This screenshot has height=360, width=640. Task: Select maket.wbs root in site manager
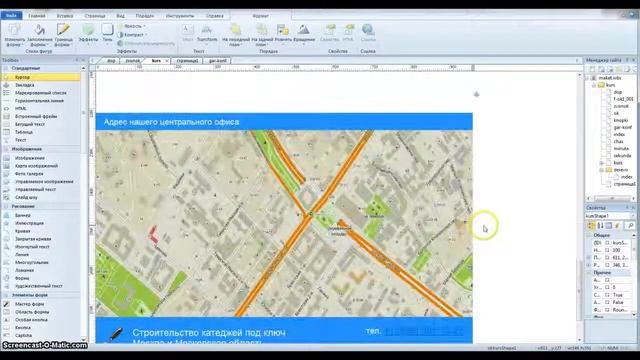[x=610, y=78]
